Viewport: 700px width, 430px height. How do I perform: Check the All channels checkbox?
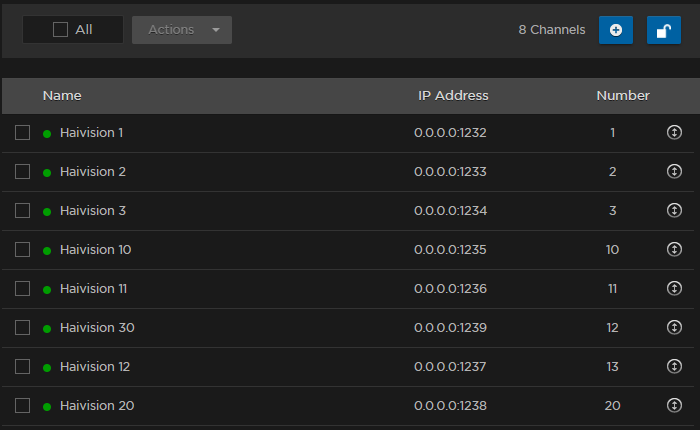pos(61,30)
